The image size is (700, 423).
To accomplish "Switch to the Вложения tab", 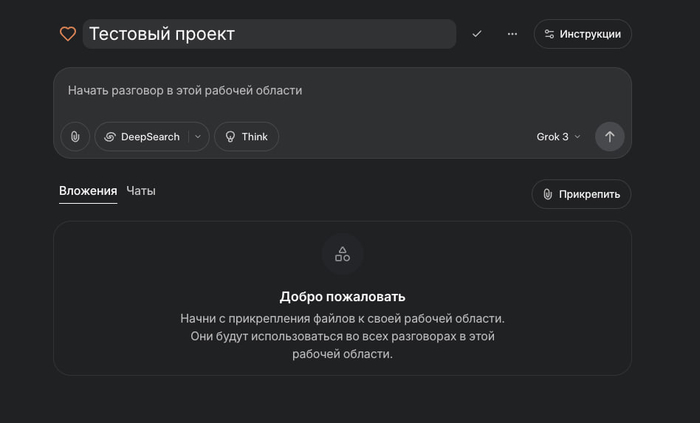I will 88,191.
